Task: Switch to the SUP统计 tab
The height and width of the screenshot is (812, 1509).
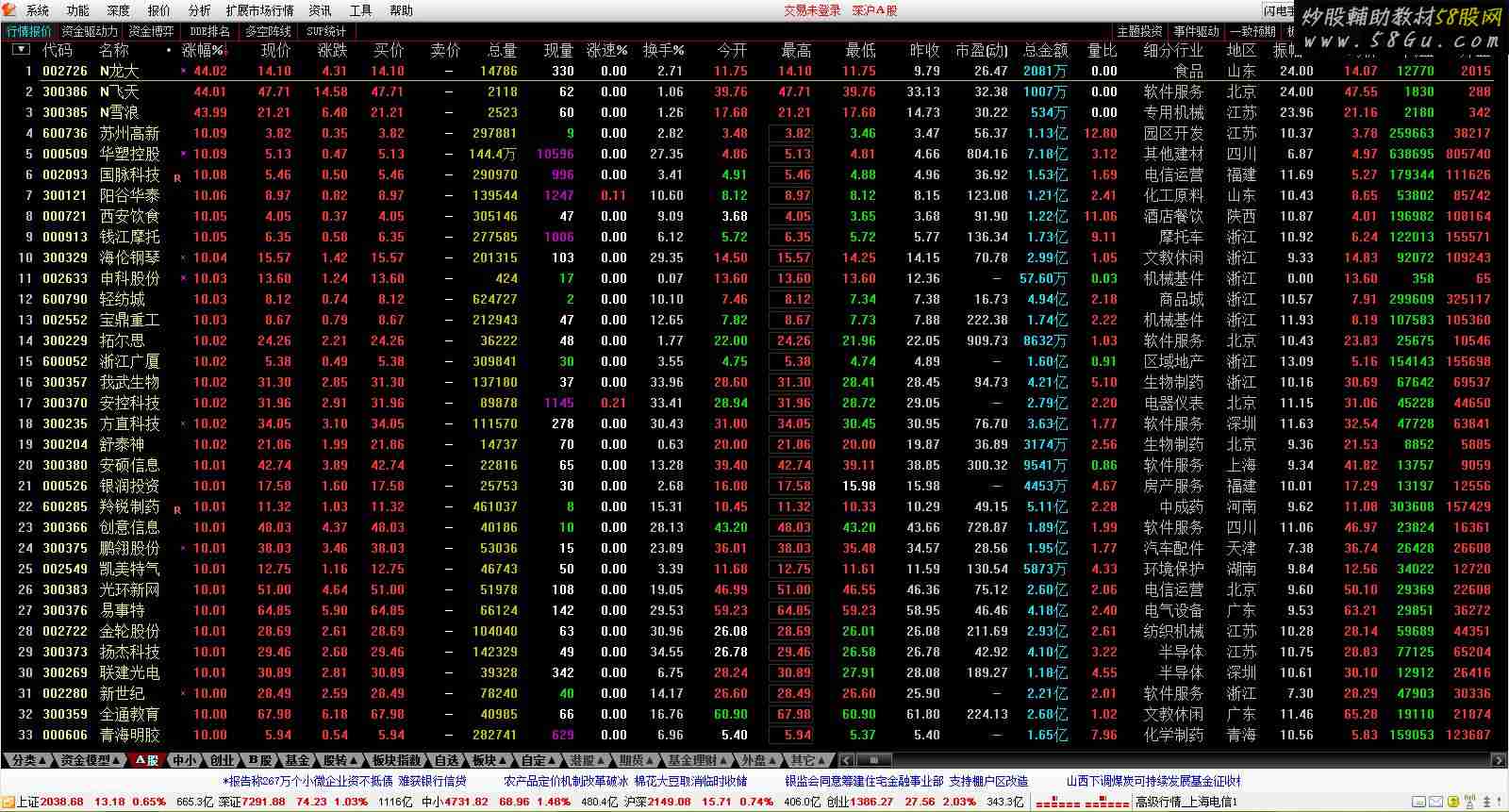Action: tap(326, 31)
